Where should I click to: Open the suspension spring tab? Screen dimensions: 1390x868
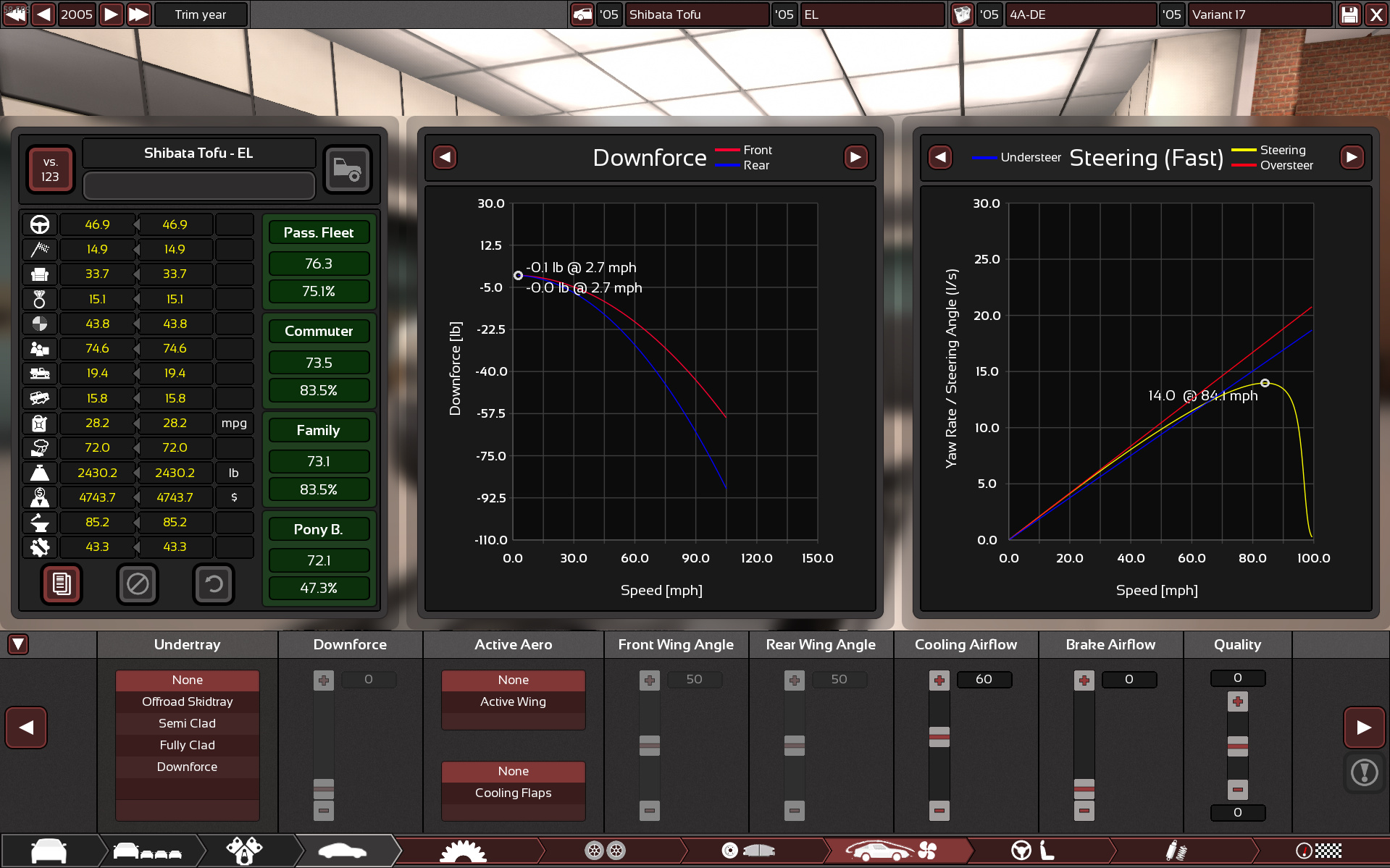coord(1175,851)
